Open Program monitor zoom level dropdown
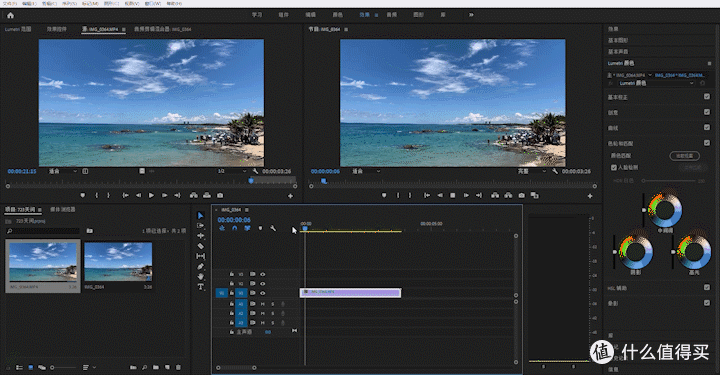This screenshot has width=720, height=375. coord(366,171)
